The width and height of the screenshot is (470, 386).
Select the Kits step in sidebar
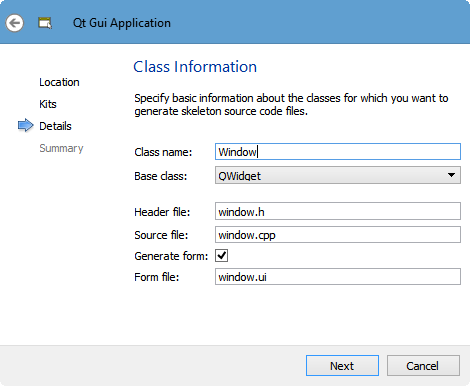point(48,104)
